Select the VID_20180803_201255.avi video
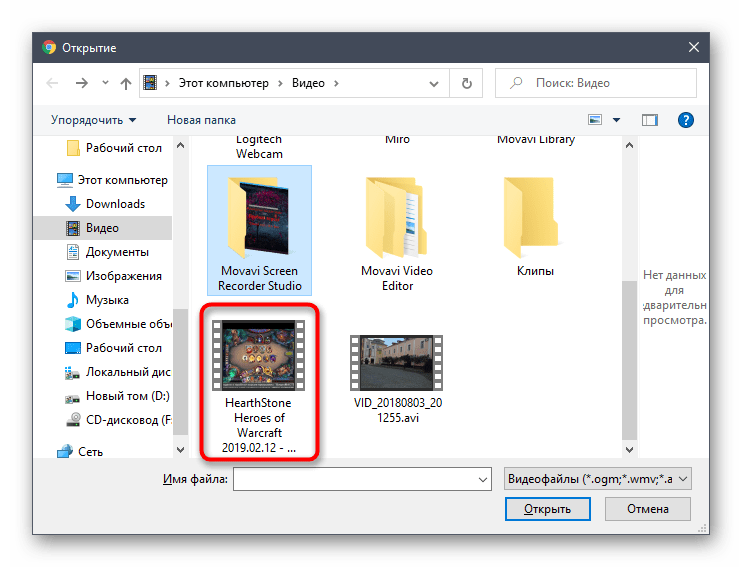Image resolution: width=742 pixels, height=567 pixels. tap(398, 379)
